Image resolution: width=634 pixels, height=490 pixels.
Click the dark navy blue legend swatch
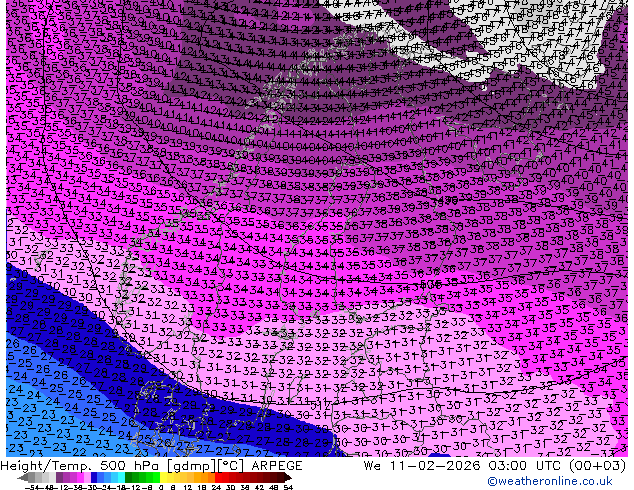(x=94, y=478)
